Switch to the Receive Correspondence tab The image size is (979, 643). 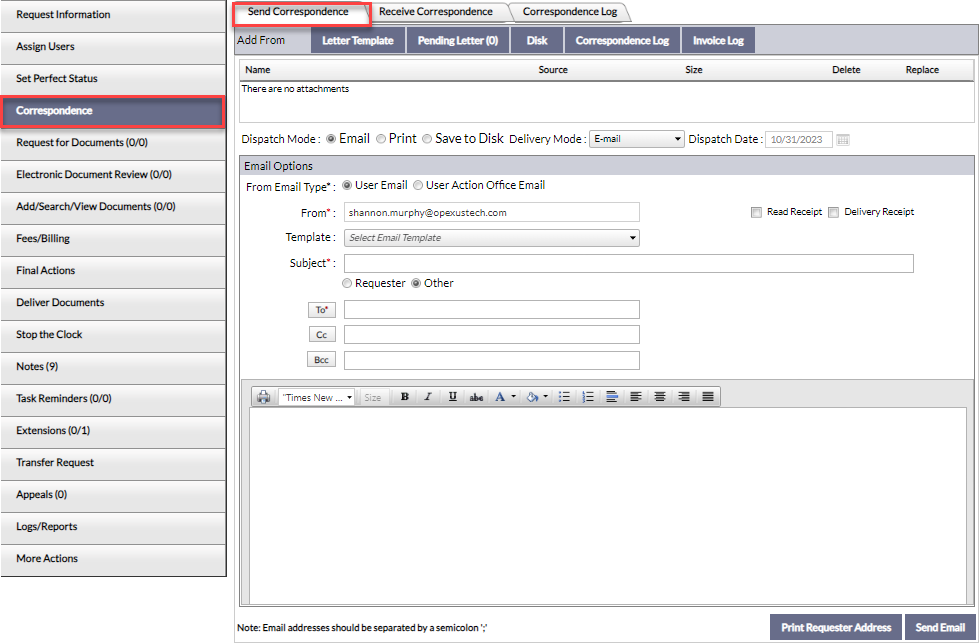(436, 12)
